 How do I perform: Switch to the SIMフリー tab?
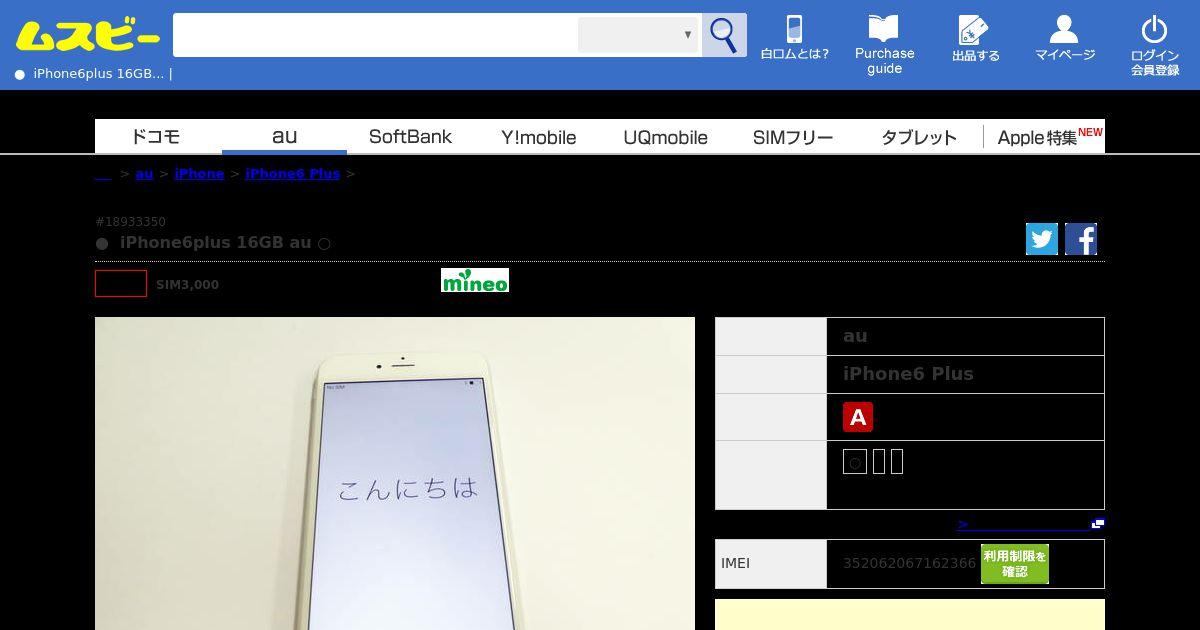(x=792, y=137)
